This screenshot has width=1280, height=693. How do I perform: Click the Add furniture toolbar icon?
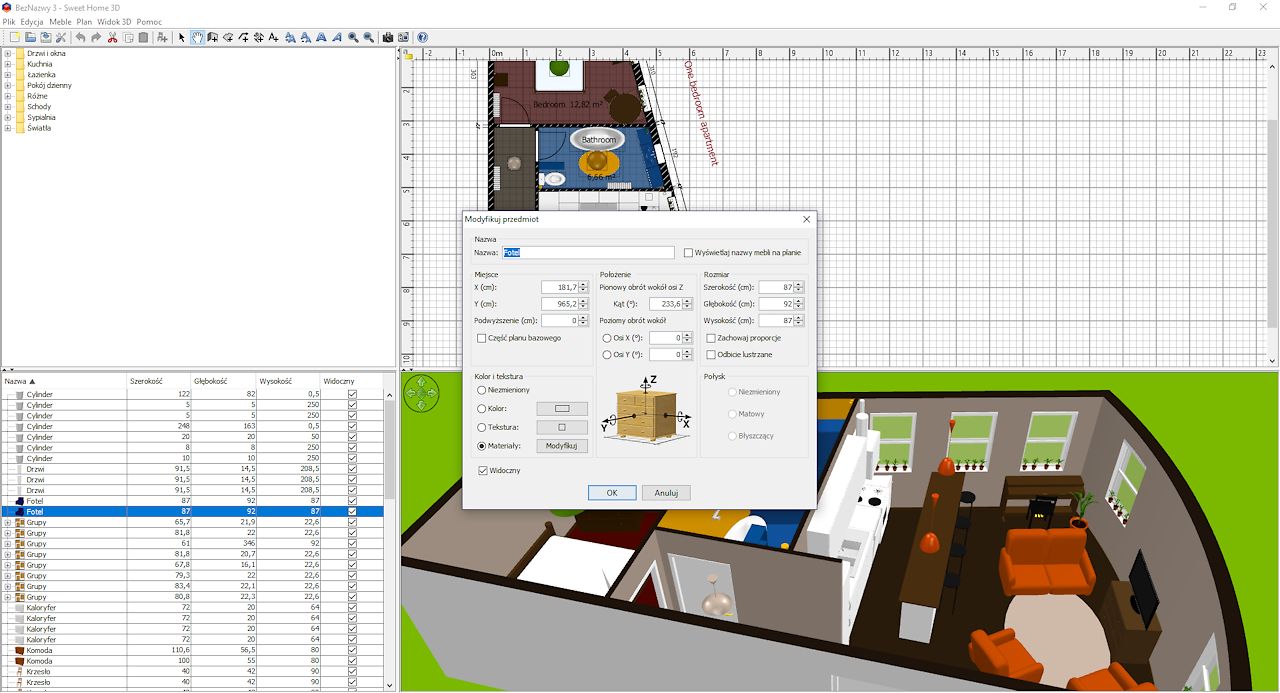[x=162, y=37]
